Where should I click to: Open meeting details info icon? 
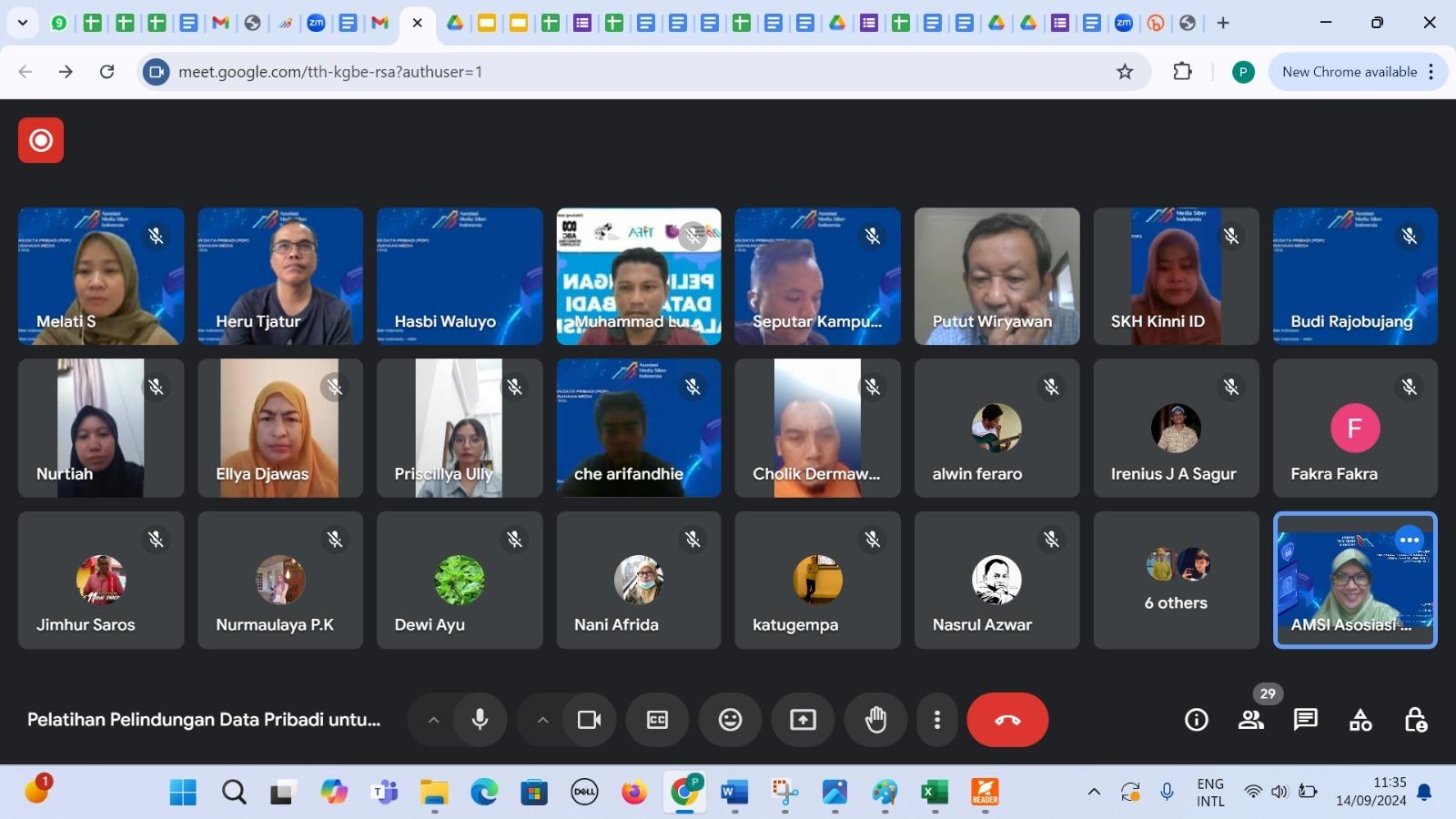(x=1196, y=720)
